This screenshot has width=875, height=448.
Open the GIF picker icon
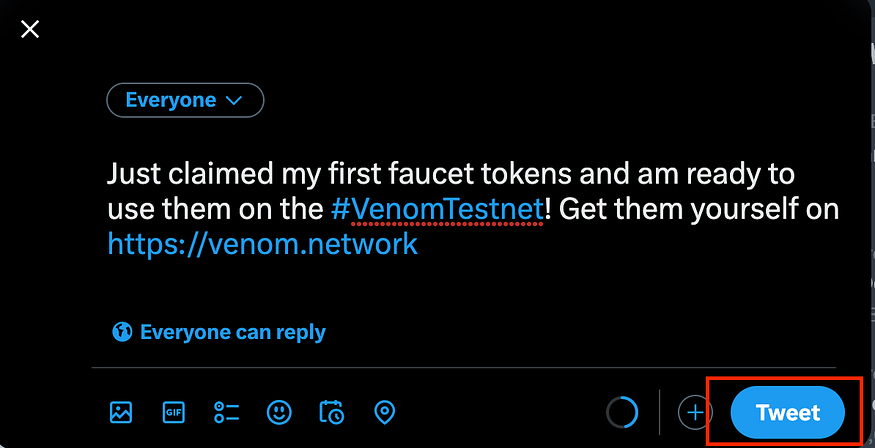tap(174, 412)
